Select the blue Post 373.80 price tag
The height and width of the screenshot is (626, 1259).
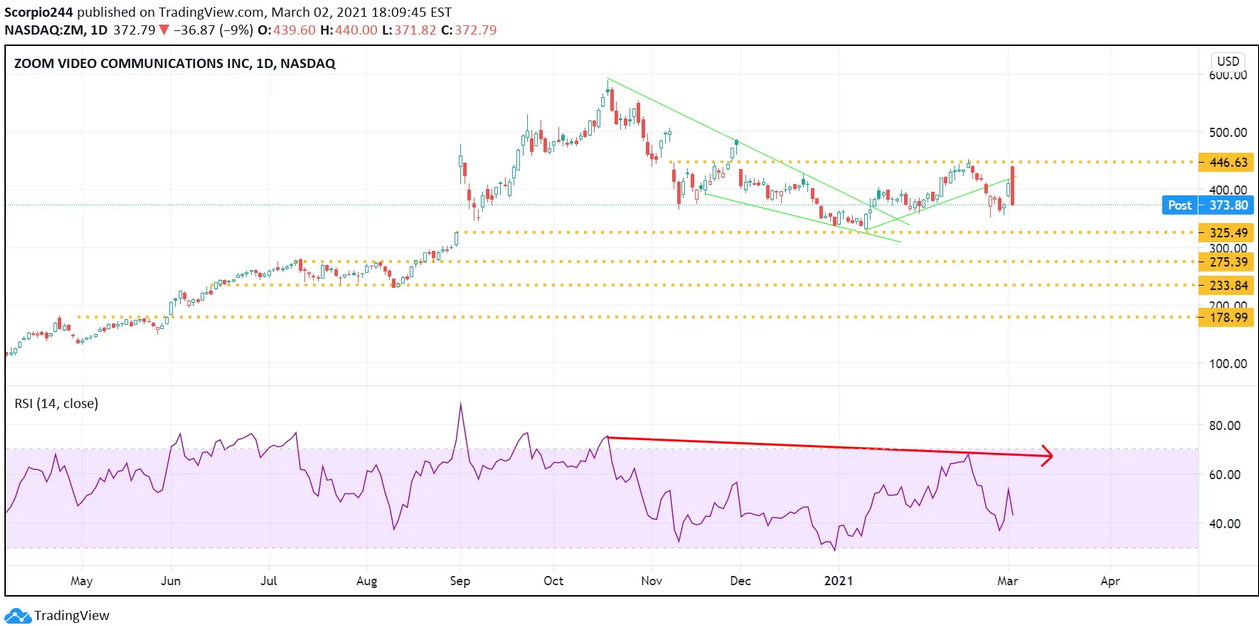coord(1208,205)
